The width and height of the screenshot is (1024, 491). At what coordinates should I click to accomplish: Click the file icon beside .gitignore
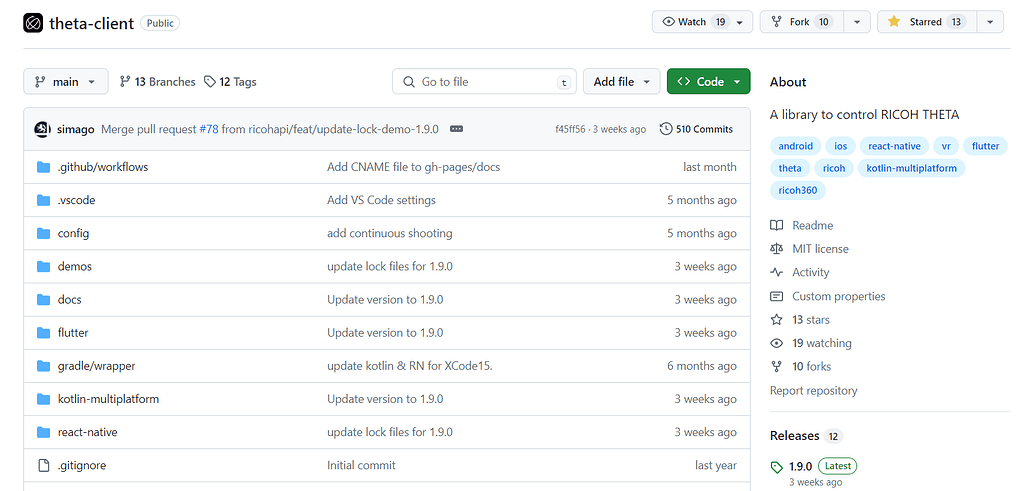click(44, 466)
